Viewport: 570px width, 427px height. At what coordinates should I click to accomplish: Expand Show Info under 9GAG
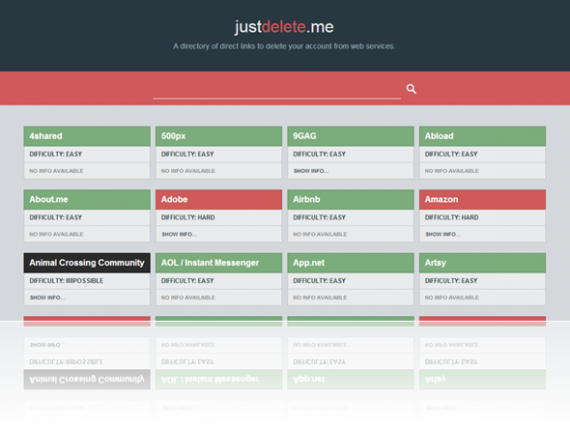coord(311,171)
